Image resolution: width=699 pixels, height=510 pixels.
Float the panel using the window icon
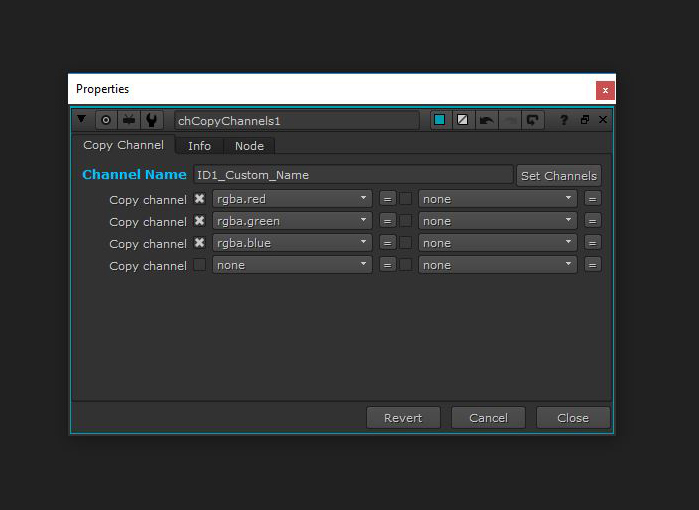(585, 120)
